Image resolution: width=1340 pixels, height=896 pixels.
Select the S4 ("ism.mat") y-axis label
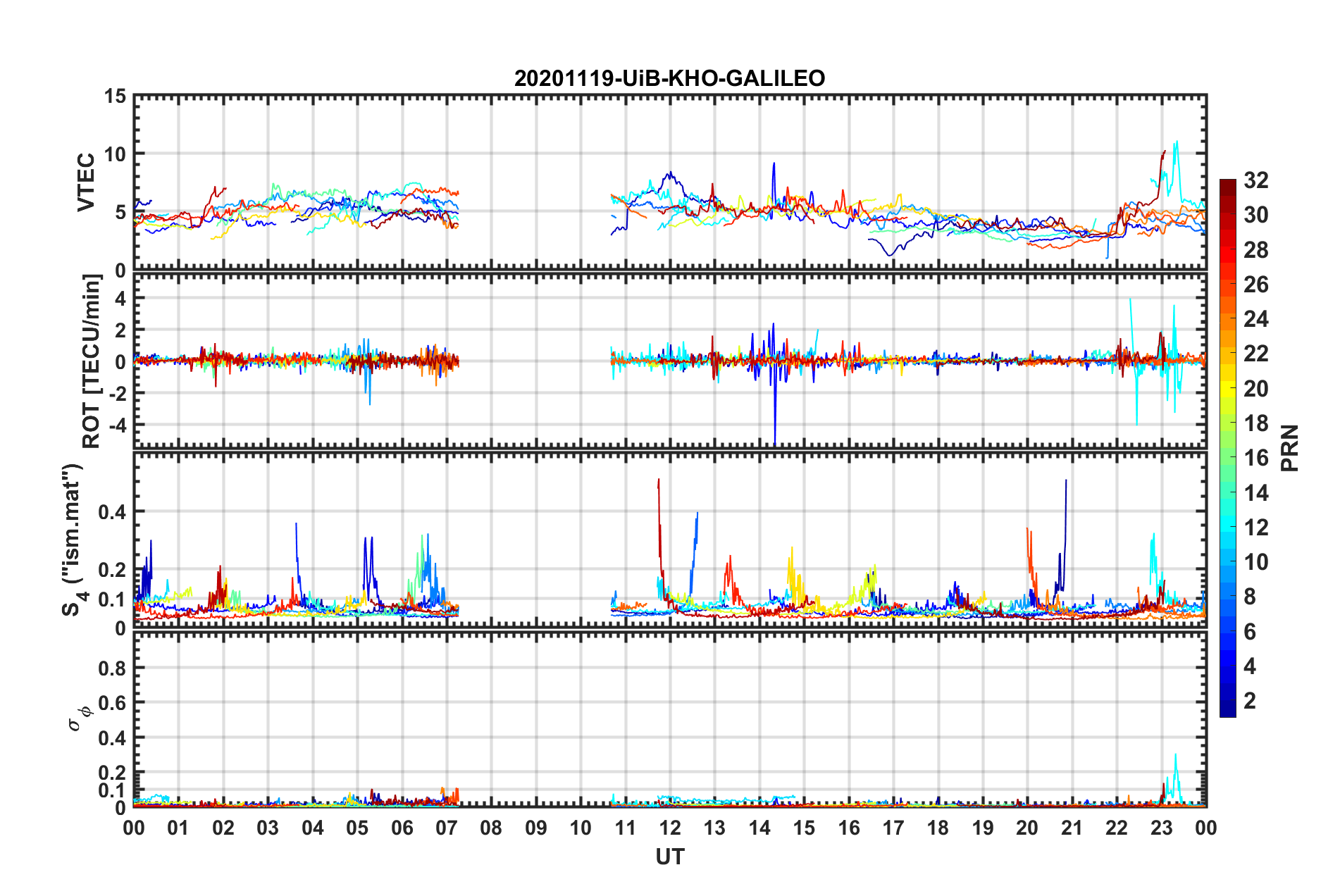pos(73,540)
